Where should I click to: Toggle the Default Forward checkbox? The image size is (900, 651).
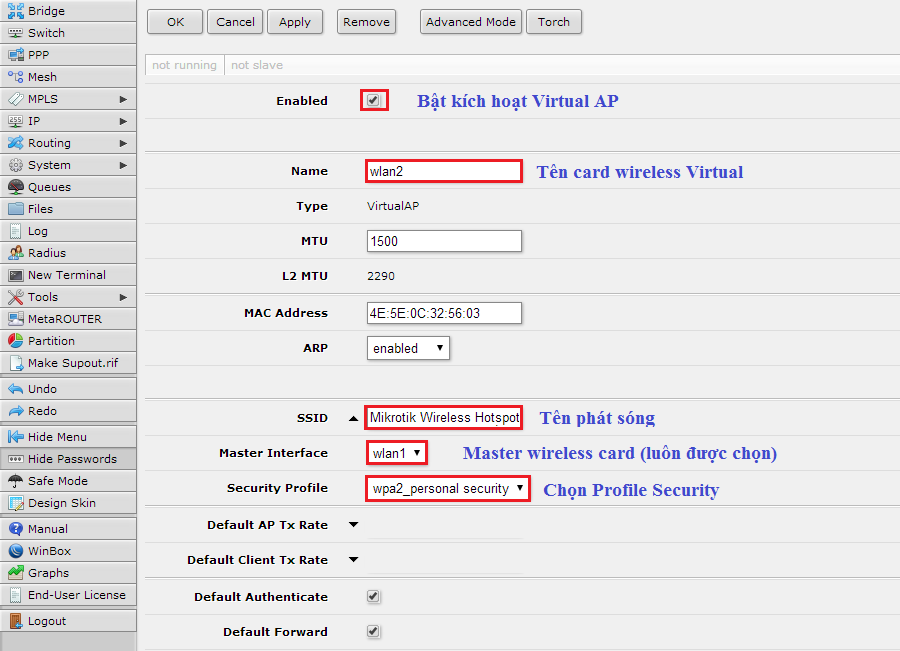click(373, 632)
